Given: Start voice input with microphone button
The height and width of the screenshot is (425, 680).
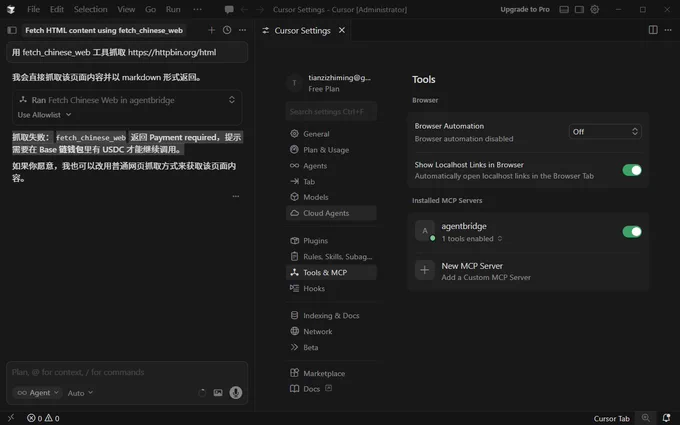Looking at the screenshot, I should (x=235, y=392).
